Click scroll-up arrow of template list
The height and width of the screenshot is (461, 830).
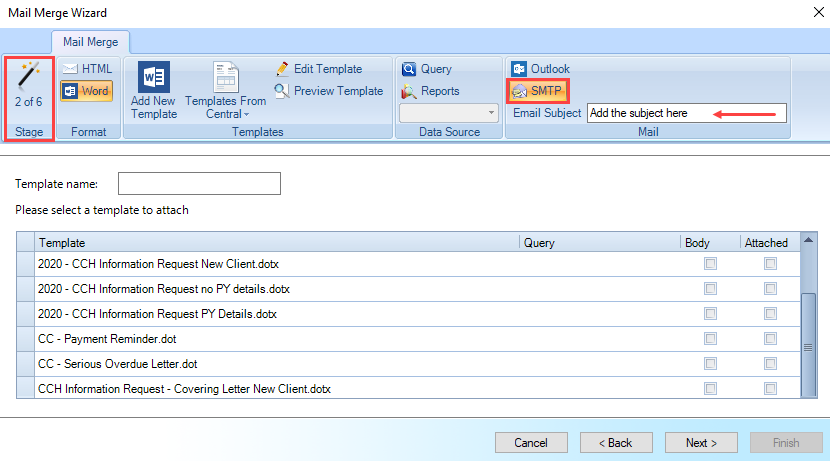pos(808,240)
